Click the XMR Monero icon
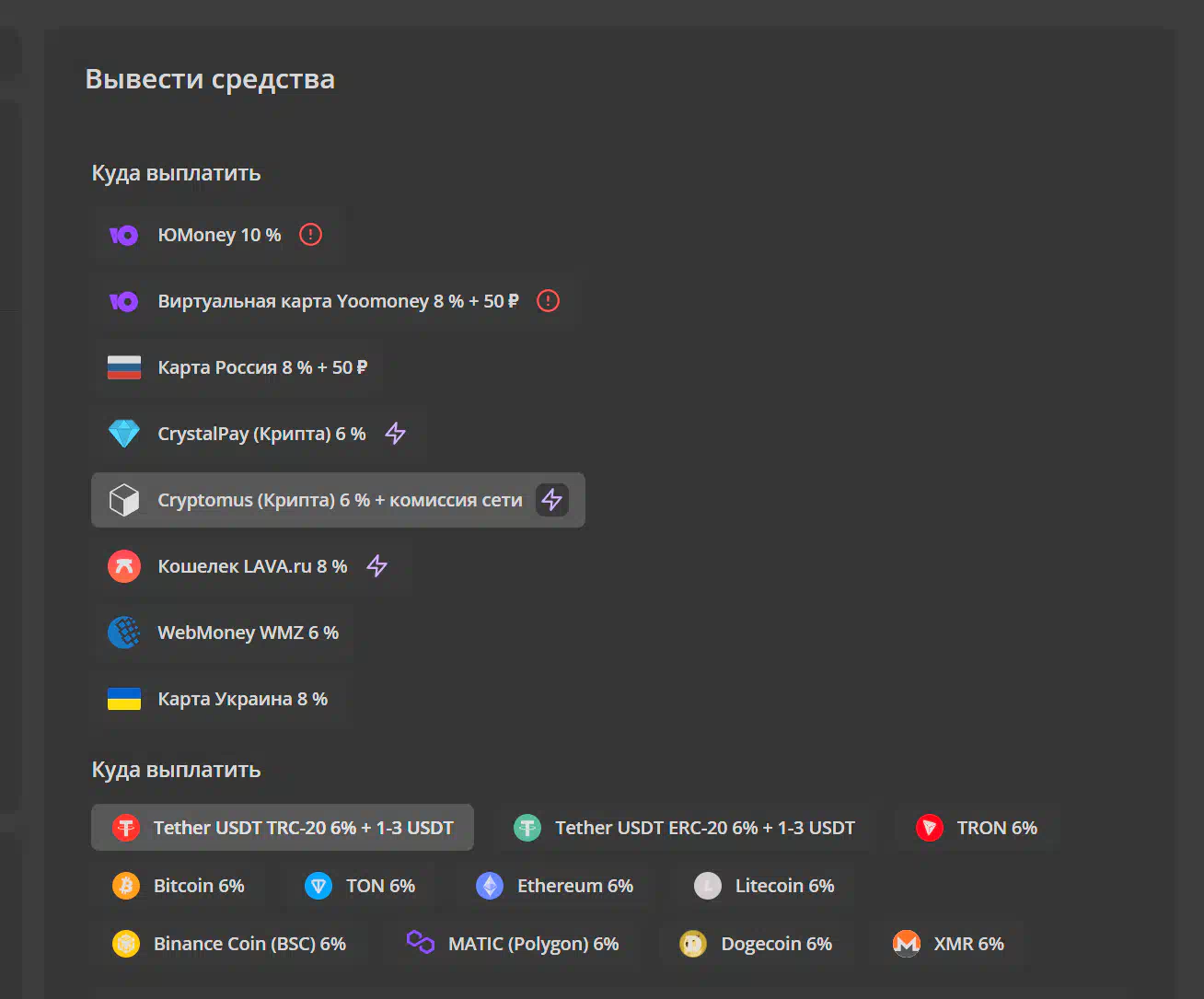The height and width of the screenshot is (999, 1204). [x=907, y=944]
